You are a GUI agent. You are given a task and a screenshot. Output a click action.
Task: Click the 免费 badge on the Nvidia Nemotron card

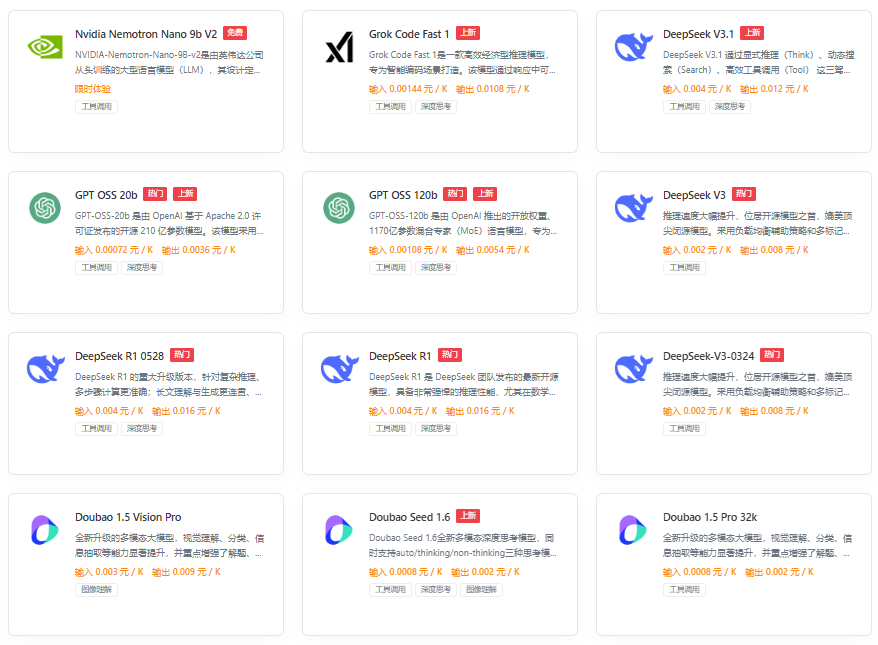[235, 32]
